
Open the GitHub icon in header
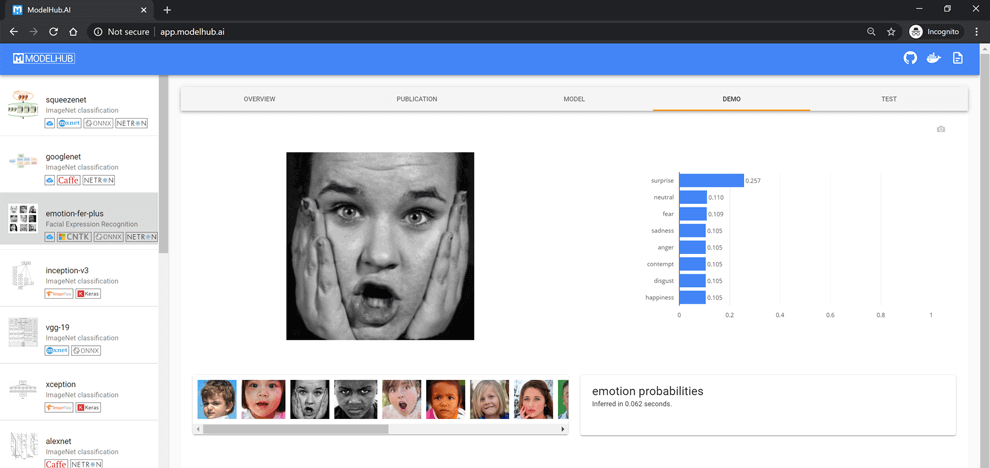[910, 59]
